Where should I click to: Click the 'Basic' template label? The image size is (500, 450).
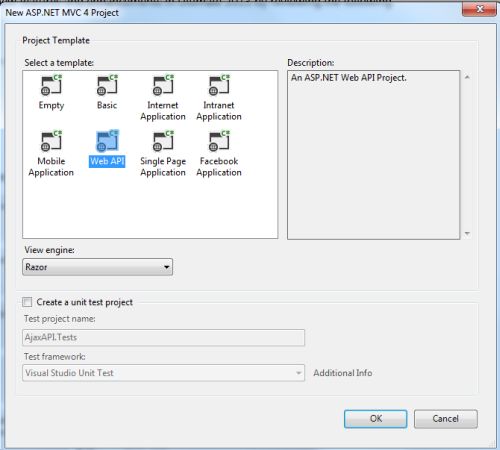pyautogui.click(x=107, y=105)
